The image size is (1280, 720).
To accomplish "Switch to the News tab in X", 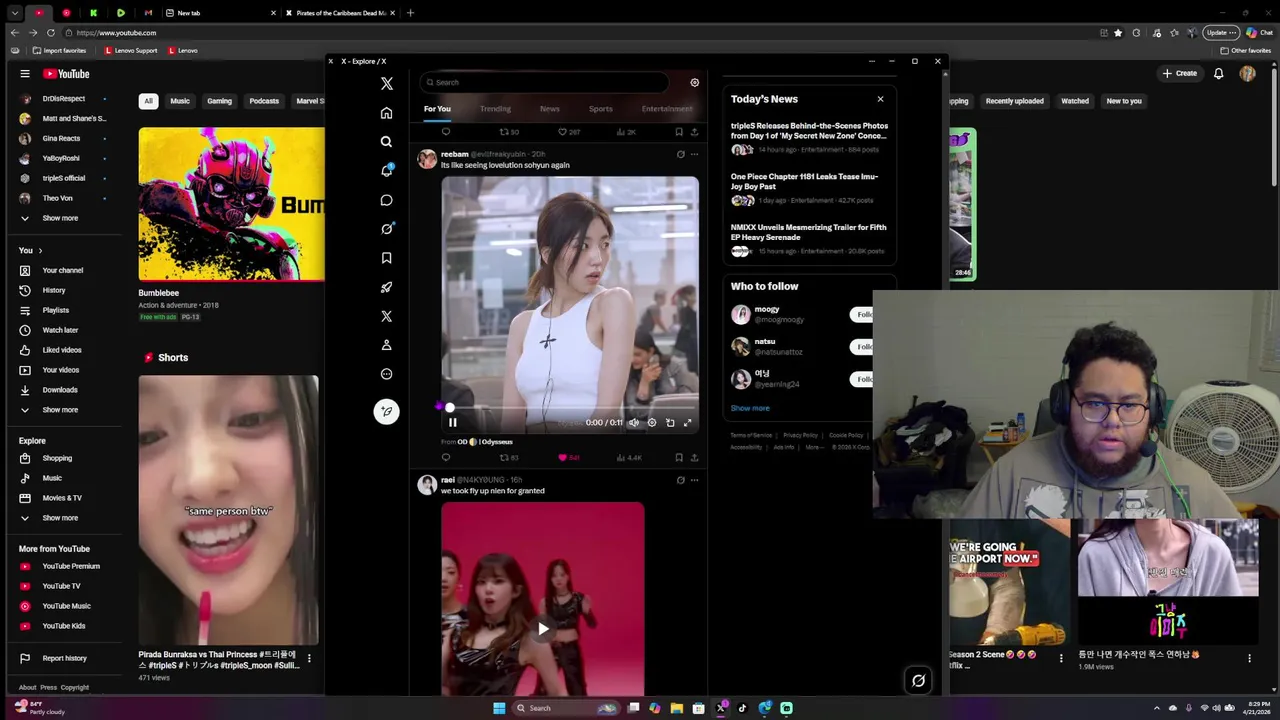I will [x=550, y=109].
